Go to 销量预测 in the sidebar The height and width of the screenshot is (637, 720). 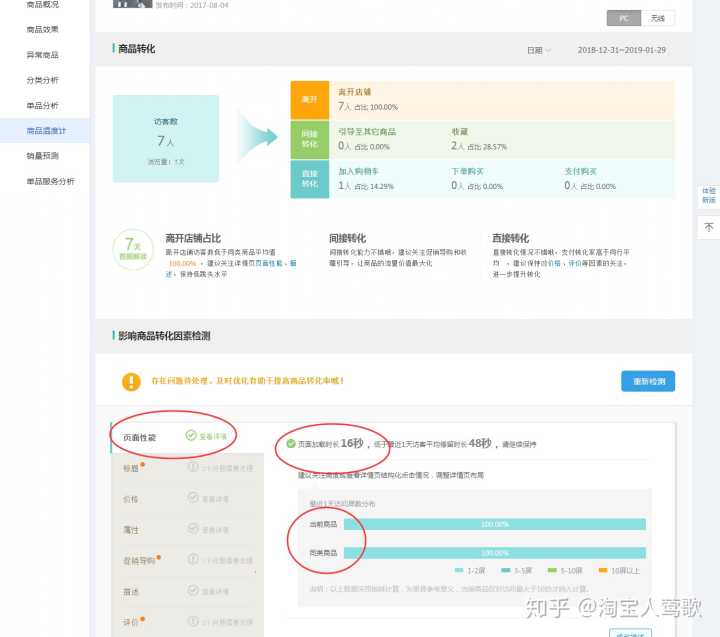click(x=42, y=156)
